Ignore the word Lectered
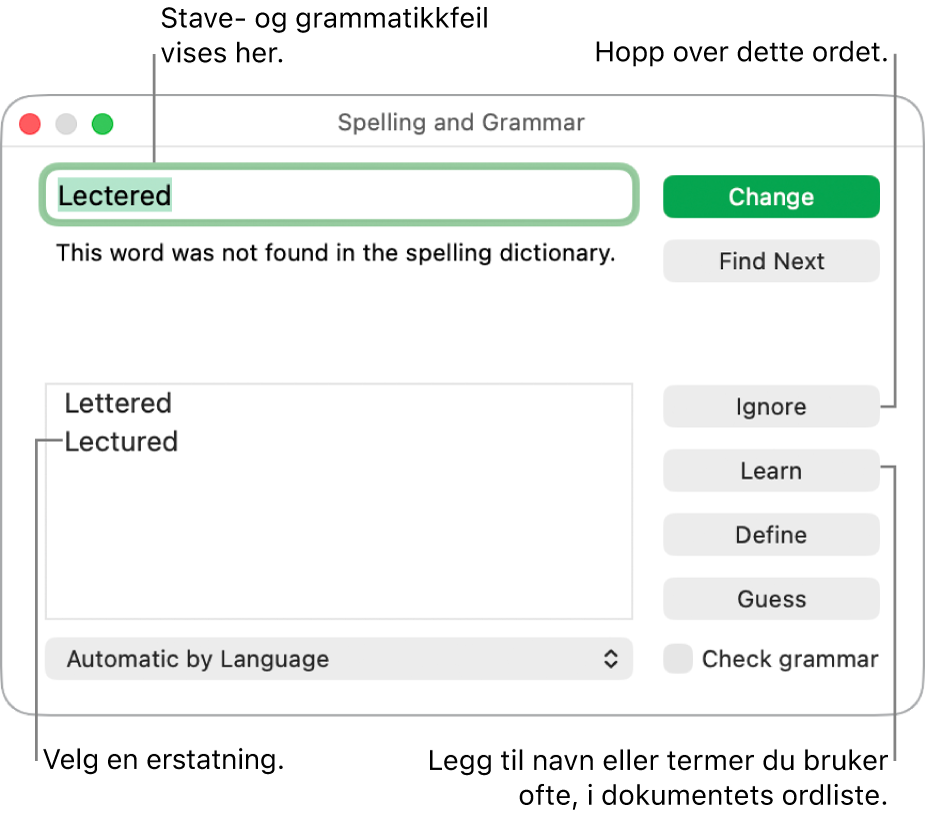926x817 pixels. (x=771, y=407)
